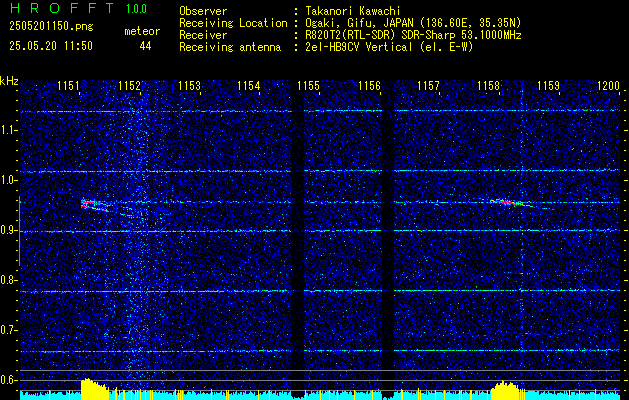Click the 0.8 kHz axis label
Image resolution: width=629 pixels, height=400 pixels.
(x=9, y=280)
